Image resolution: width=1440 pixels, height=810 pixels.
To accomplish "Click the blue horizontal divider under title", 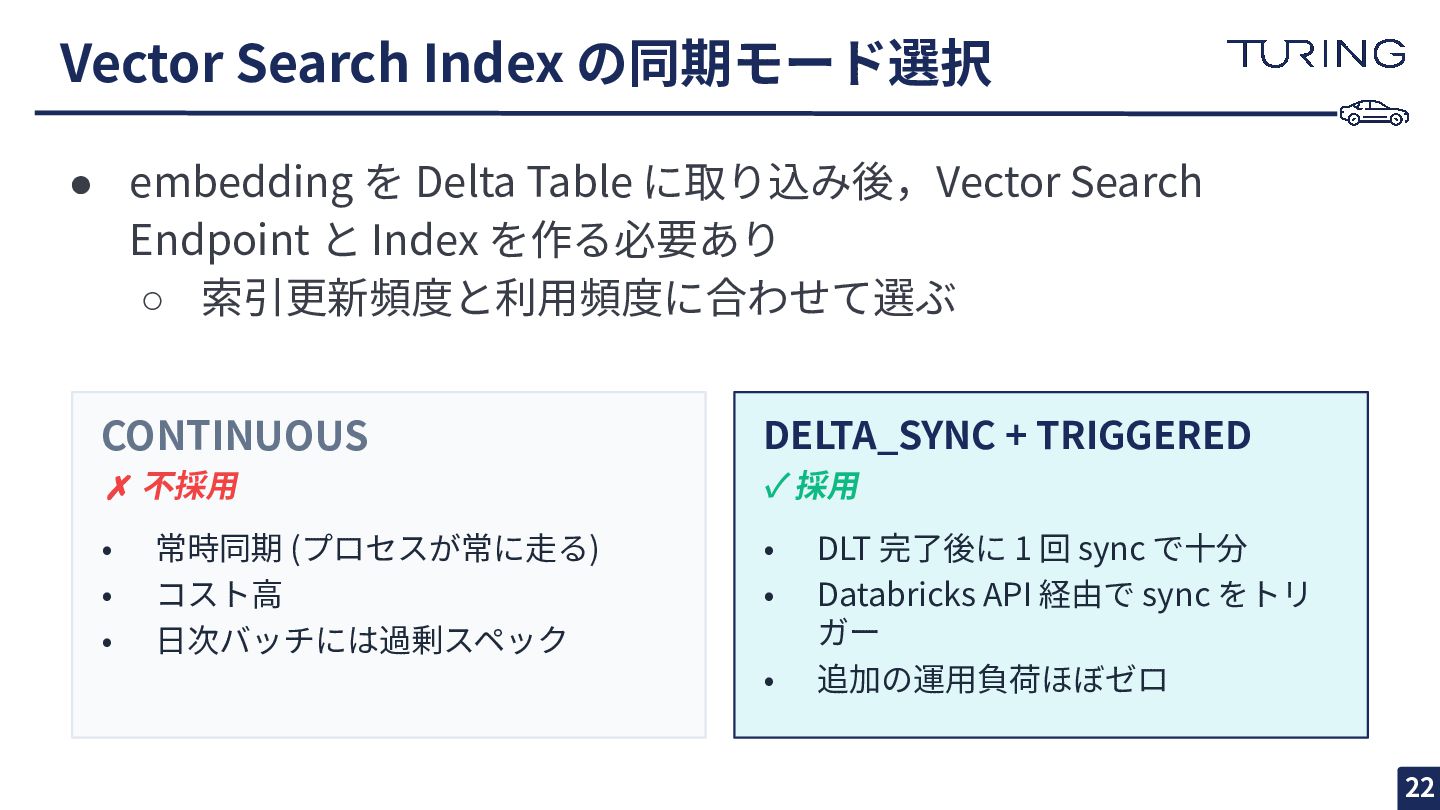I will pyautogui.click(x=686, y=113).
